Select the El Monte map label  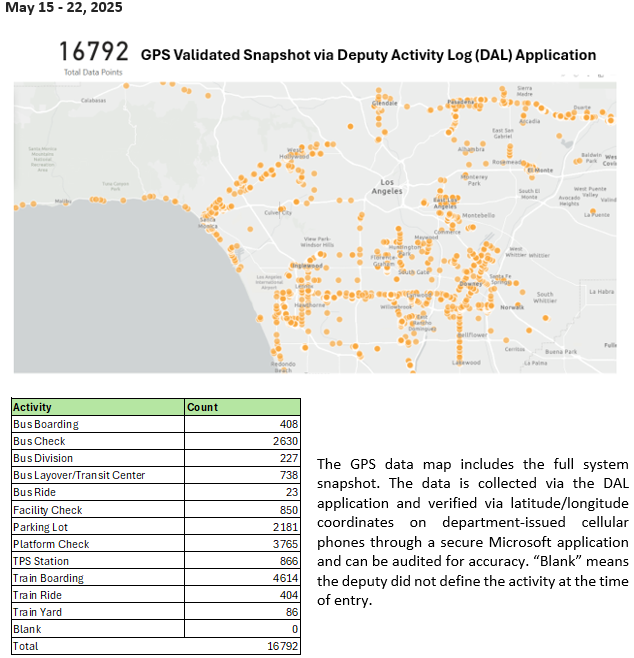coord(539,169)
